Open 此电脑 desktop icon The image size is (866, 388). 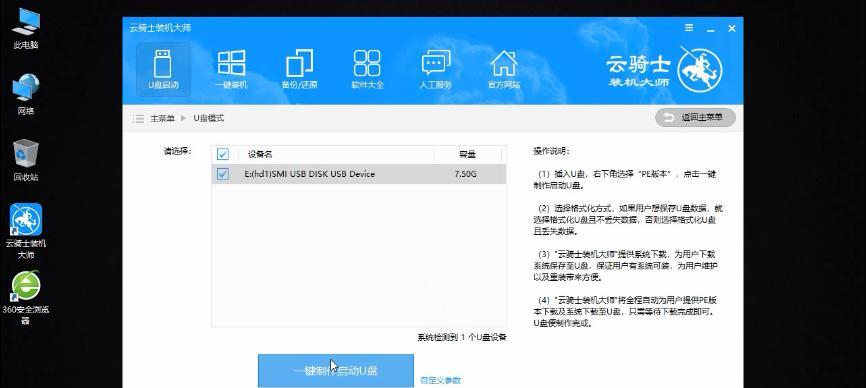coord(26,30)
